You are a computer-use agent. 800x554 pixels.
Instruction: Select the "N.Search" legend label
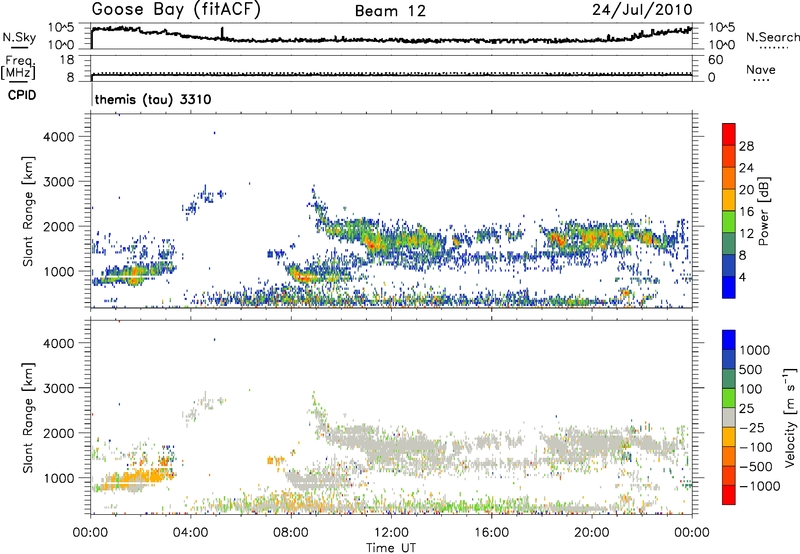(772, 37)
